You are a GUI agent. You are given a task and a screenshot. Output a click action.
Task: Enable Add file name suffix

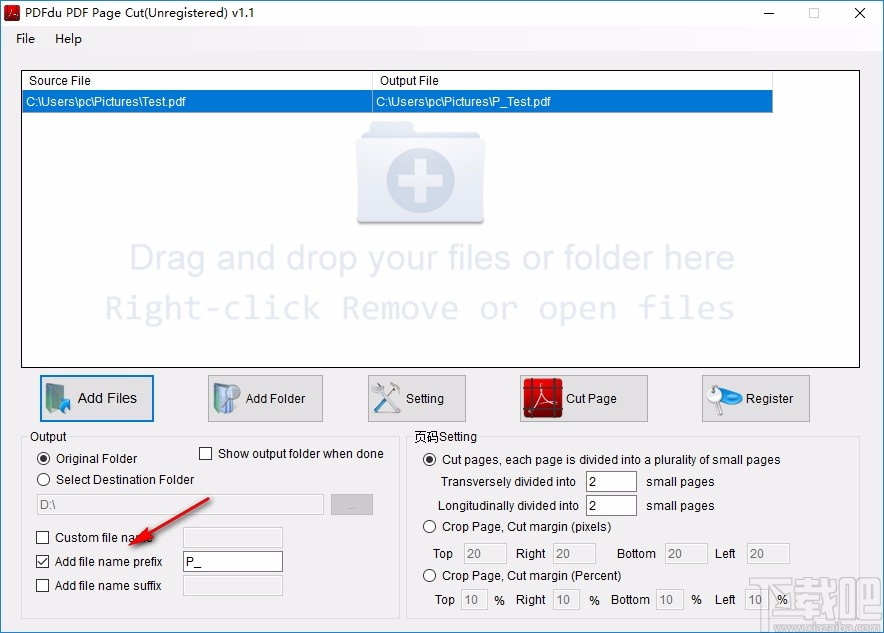(x=42, y=586)
